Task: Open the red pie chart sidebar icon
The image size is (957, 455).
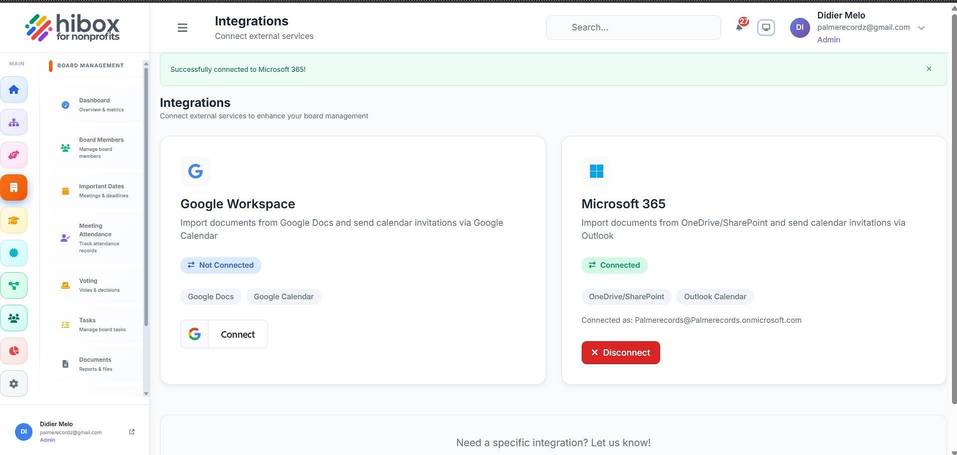Action: [13, 351]
